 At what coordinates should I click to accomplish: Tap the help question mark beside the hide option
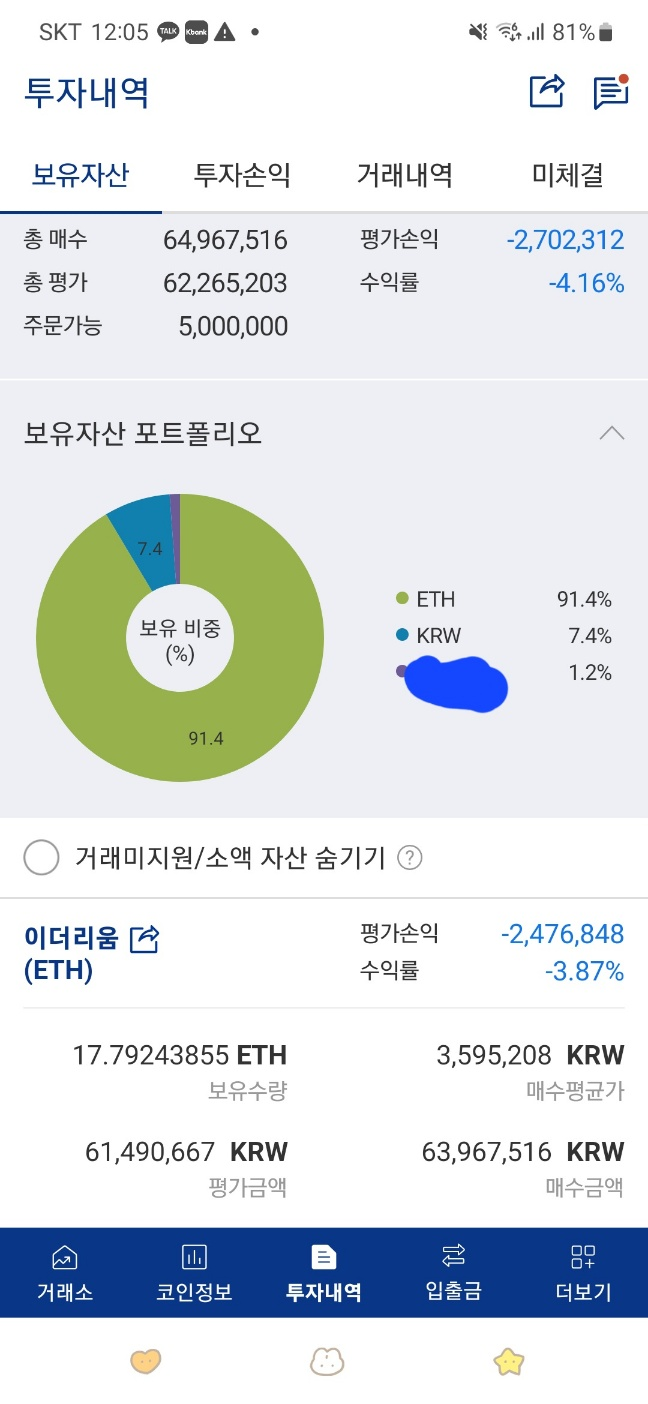tap(409, 857)
